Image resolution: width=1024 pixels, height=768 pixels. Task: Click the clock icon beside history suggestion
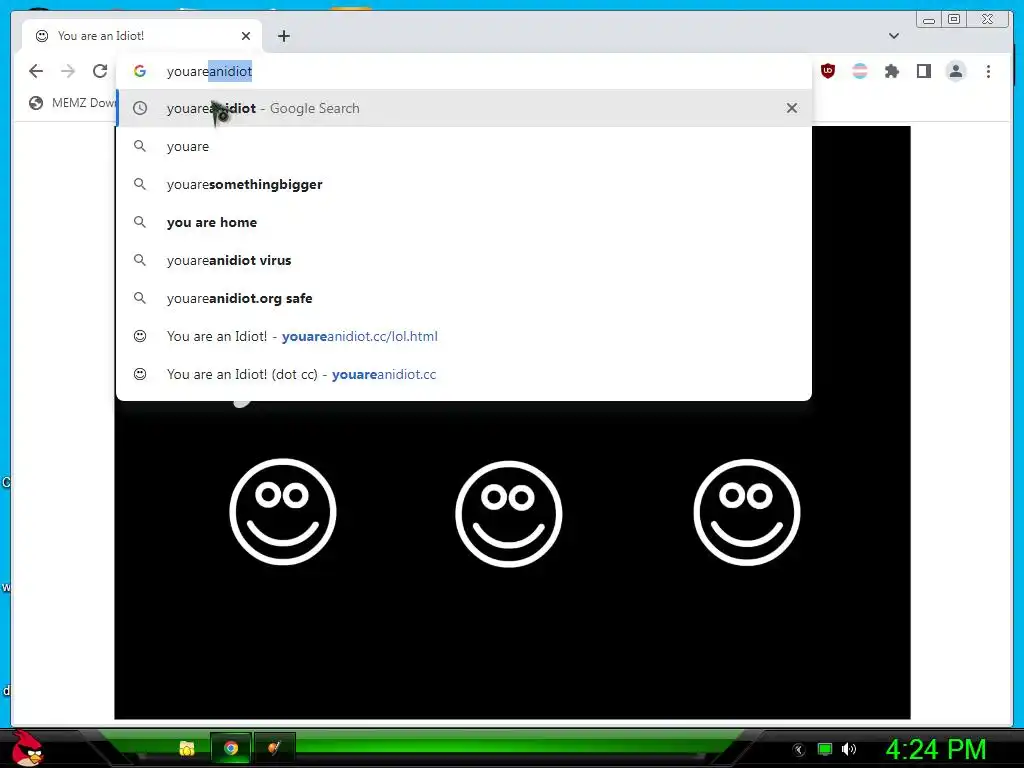(140, 108)
